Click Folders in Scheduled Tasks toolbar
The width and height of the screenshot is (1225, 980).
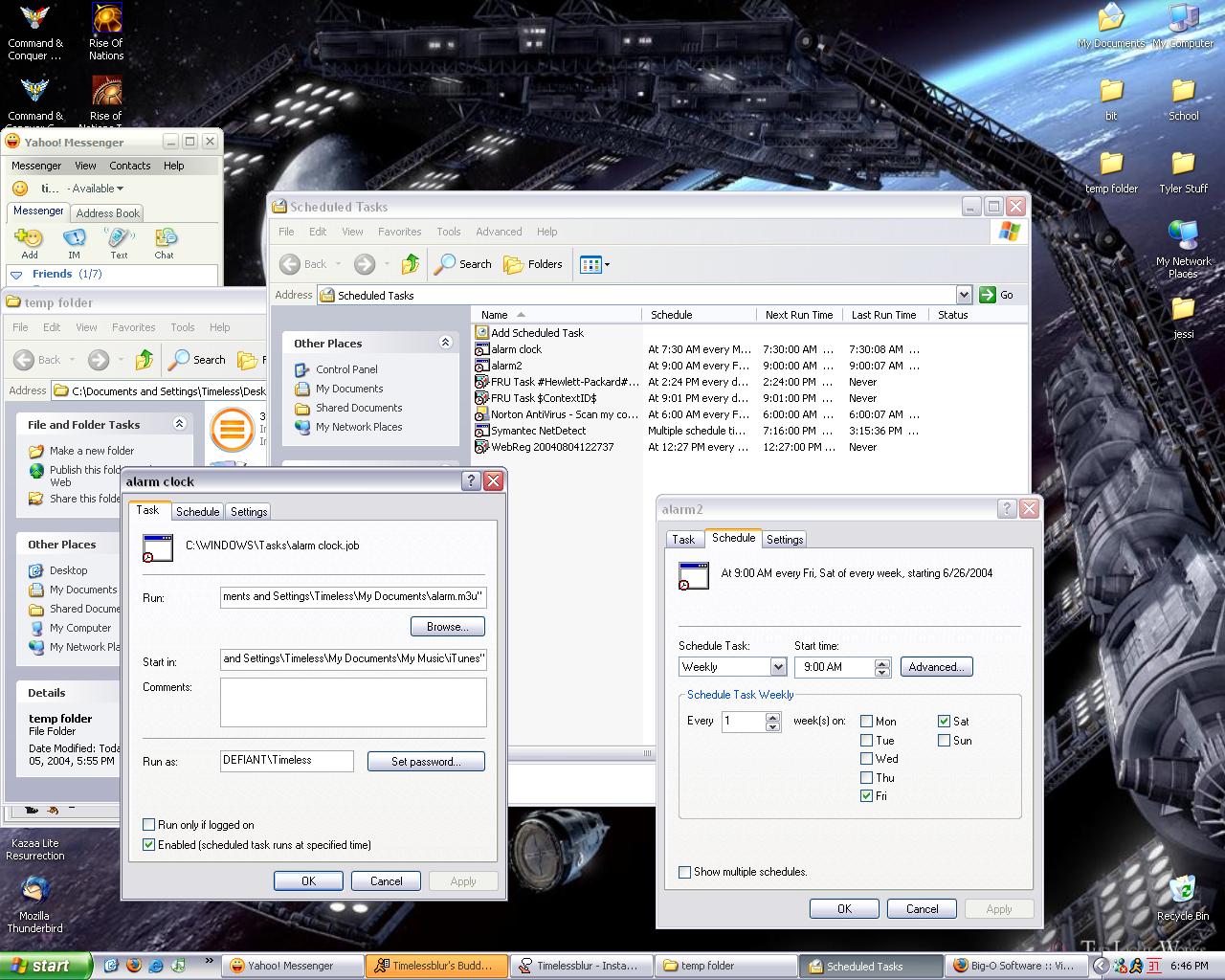pos(533,264)
